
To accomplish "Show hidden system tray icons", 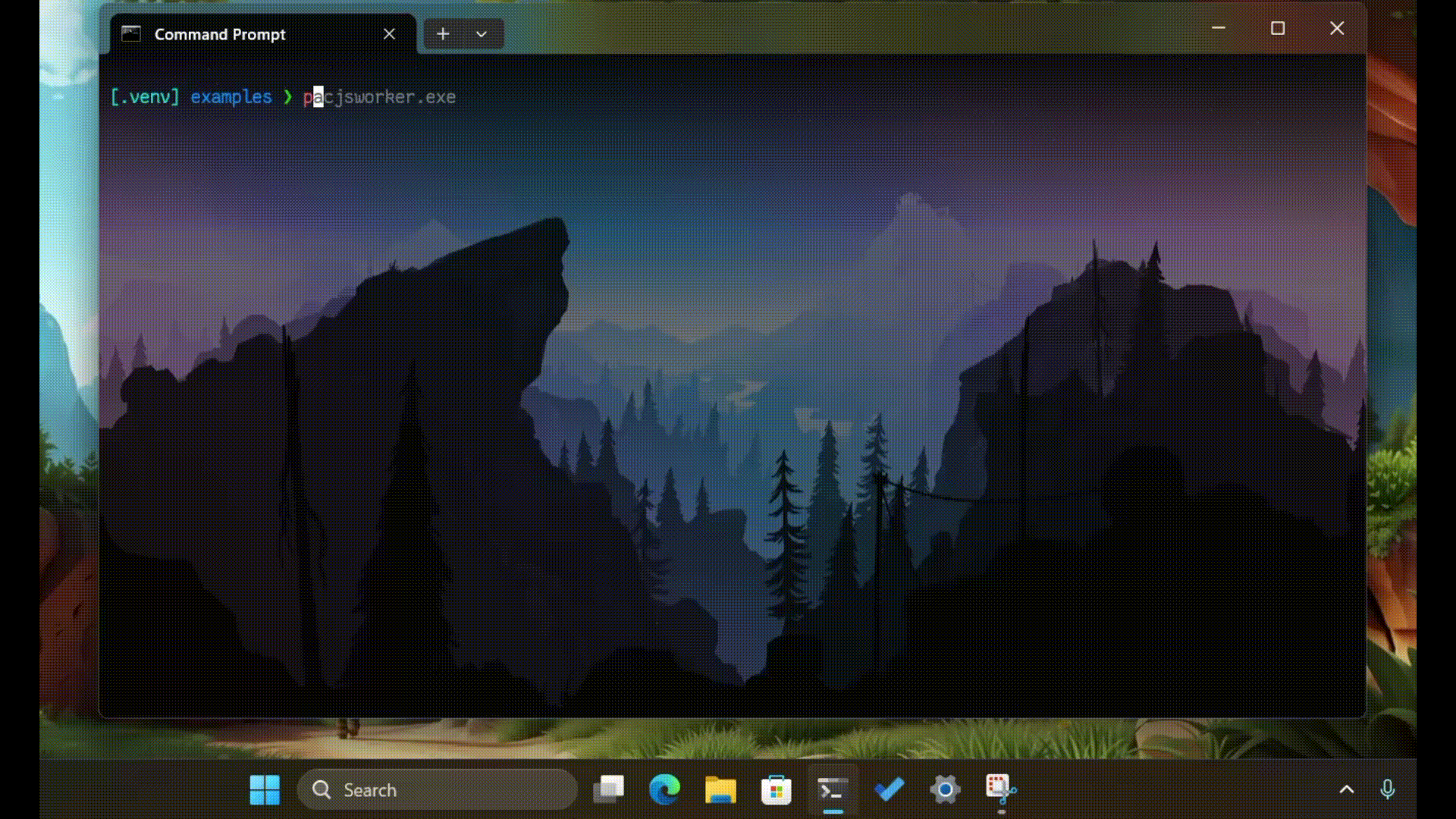I will click(1347, 789).
